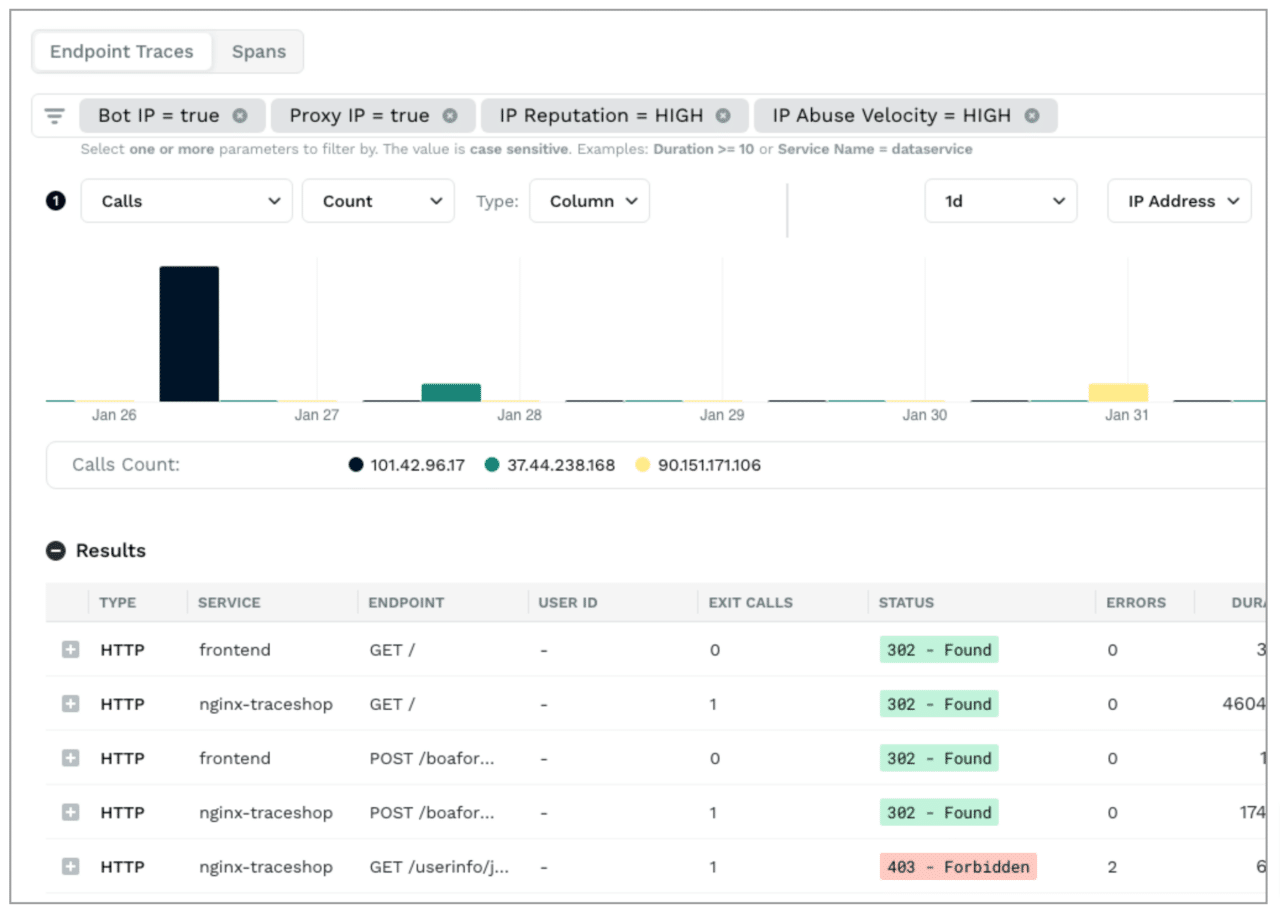Open the Calls metric dropdown

click(x=187, y=201)
